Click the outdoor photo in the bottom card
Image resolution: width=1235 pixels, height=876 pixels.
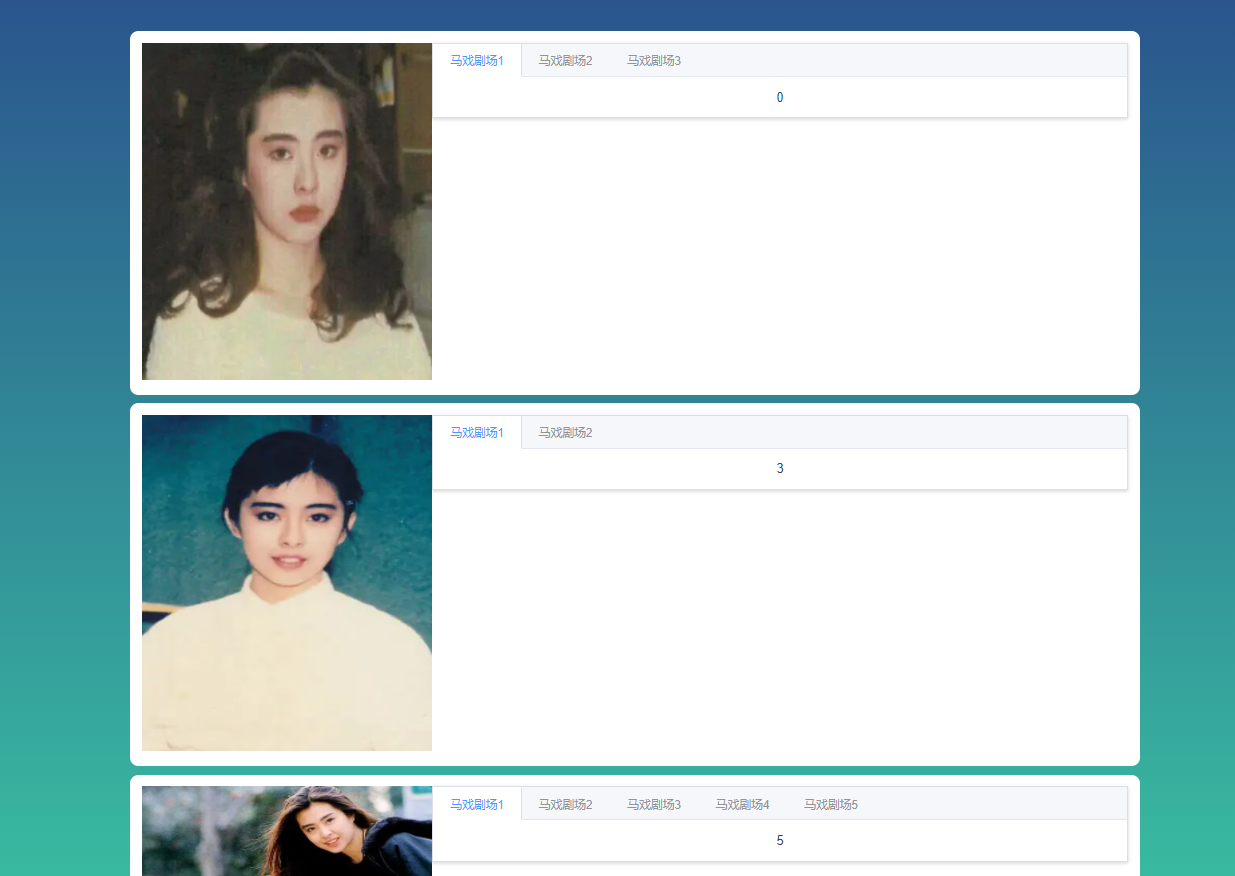(287, 831)
